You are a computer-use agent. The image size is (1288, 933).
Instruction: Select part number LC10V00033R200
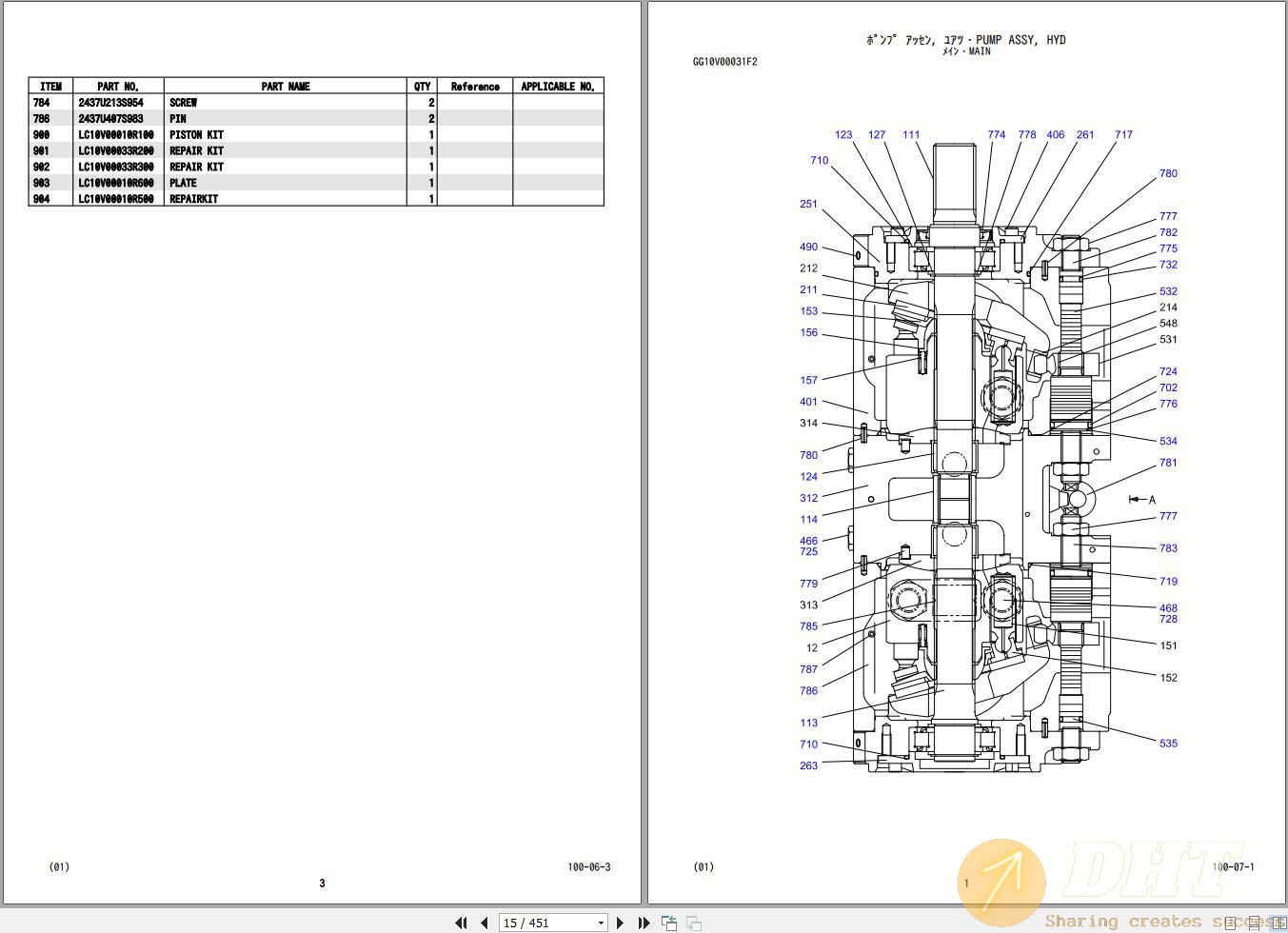[x=115, y=151]
